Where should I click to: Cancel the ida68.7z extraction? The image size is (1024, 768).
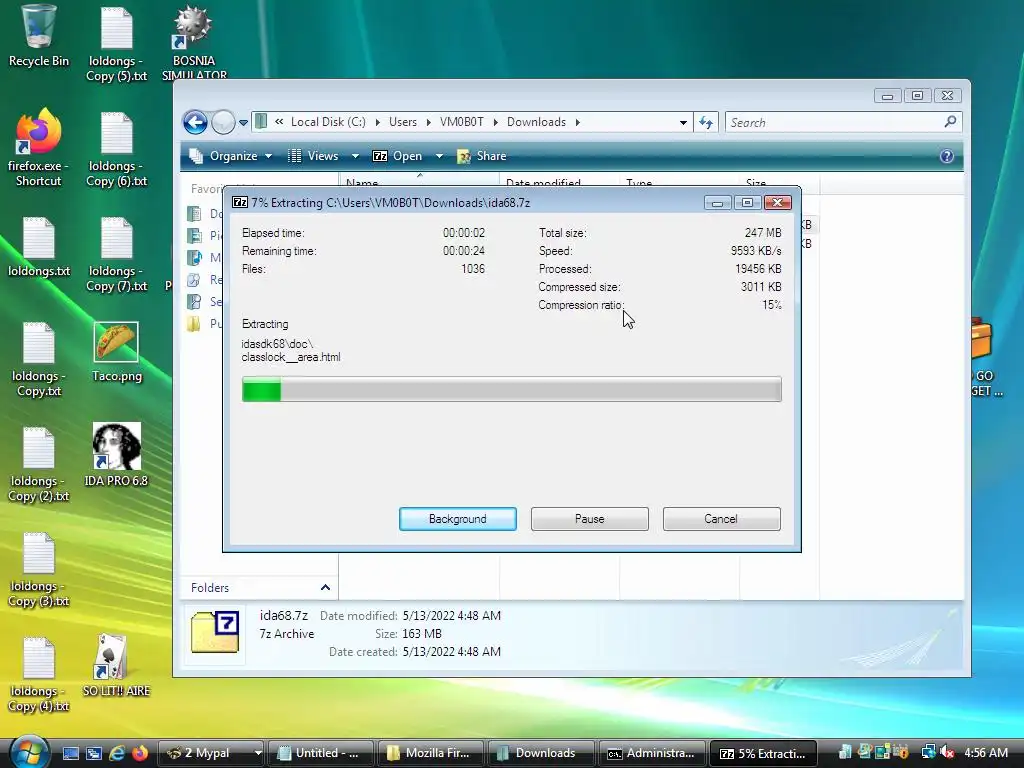click(x=721, y=519)
